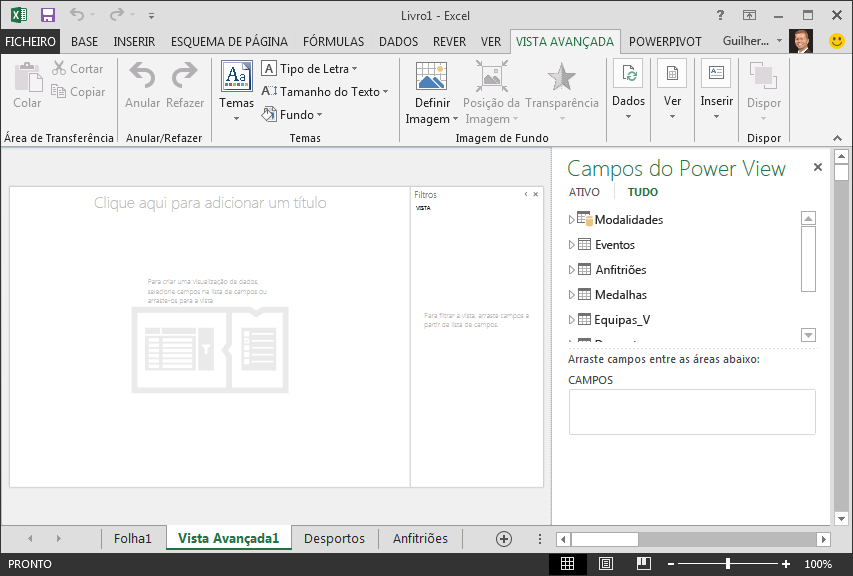
Task: Add a new sheet with the plus button
Action: click(x=504, y=538)
